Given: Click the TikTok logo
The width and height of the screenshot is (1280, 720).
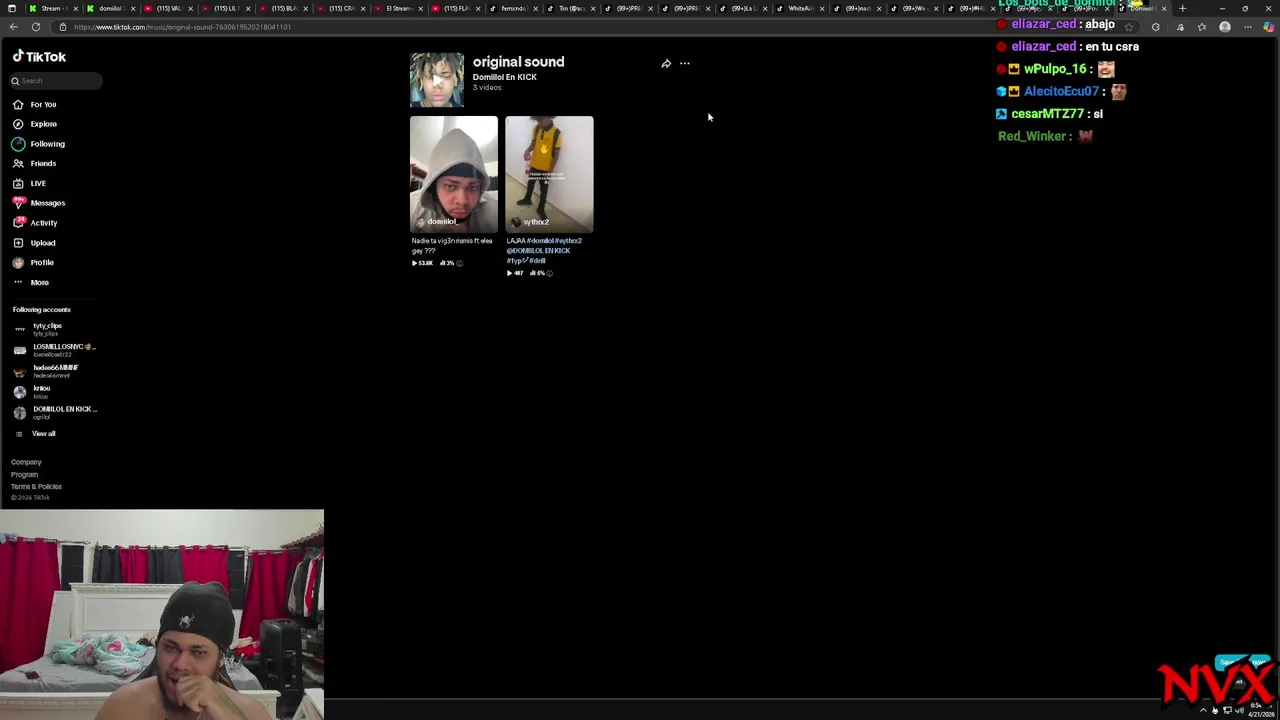Looking at the screenshot, I should (39, 57).
